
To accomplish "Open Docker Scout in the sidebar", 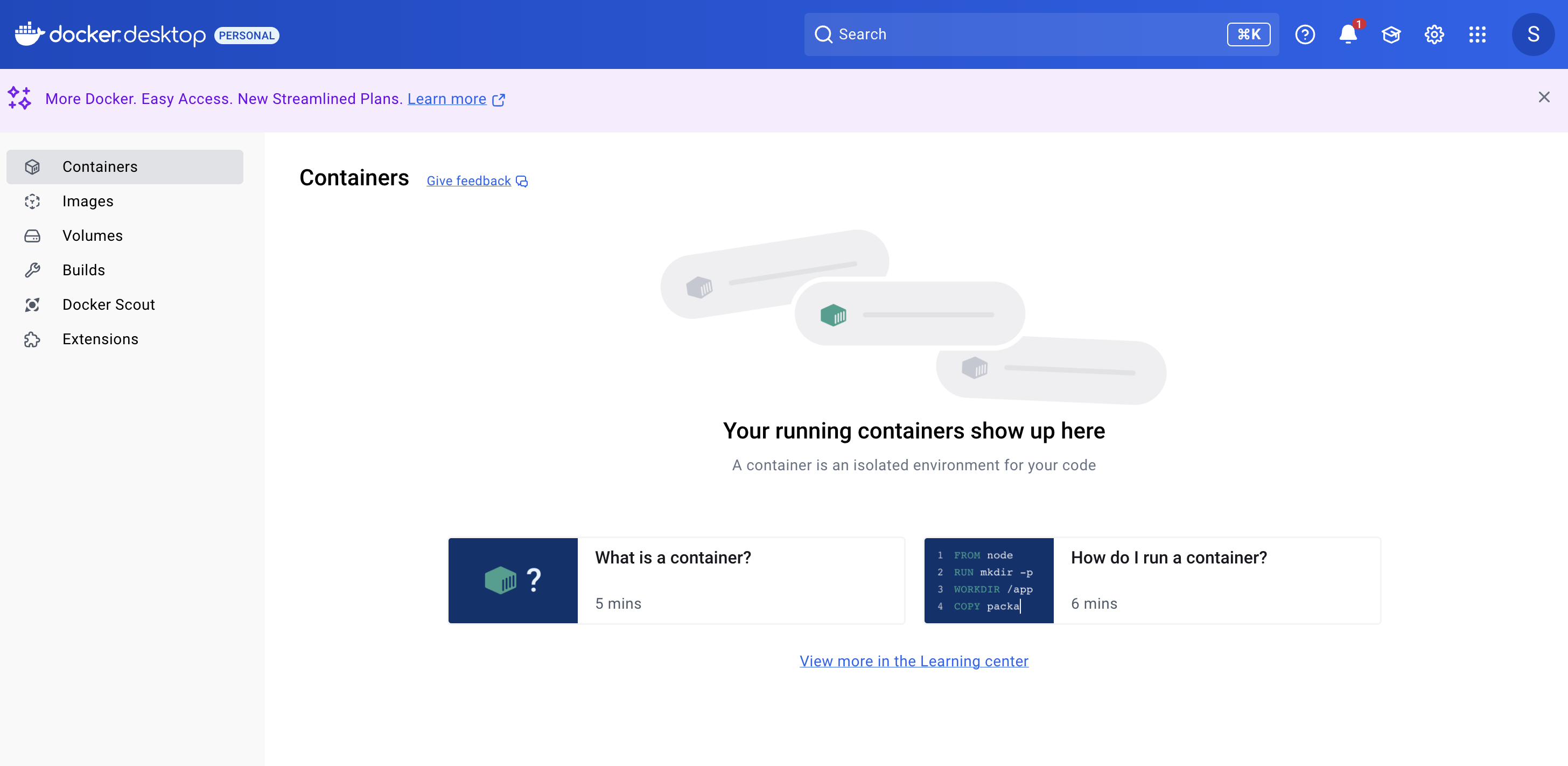I will (x=125, y=304).
